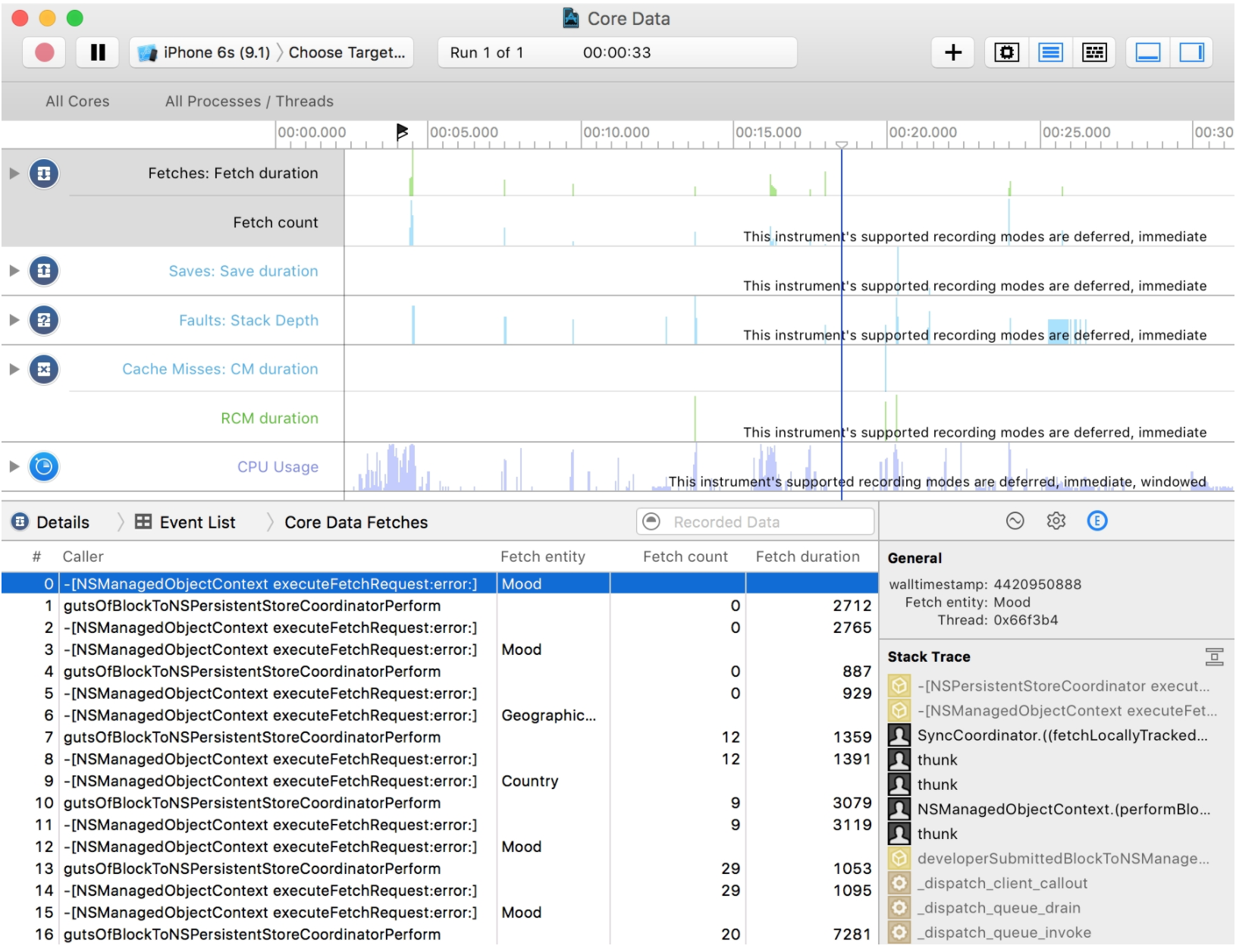This screenshot has width=1236, height=952.
Task: Select row 10 with fetch duration 3079
Action: [x=440, y=803]
